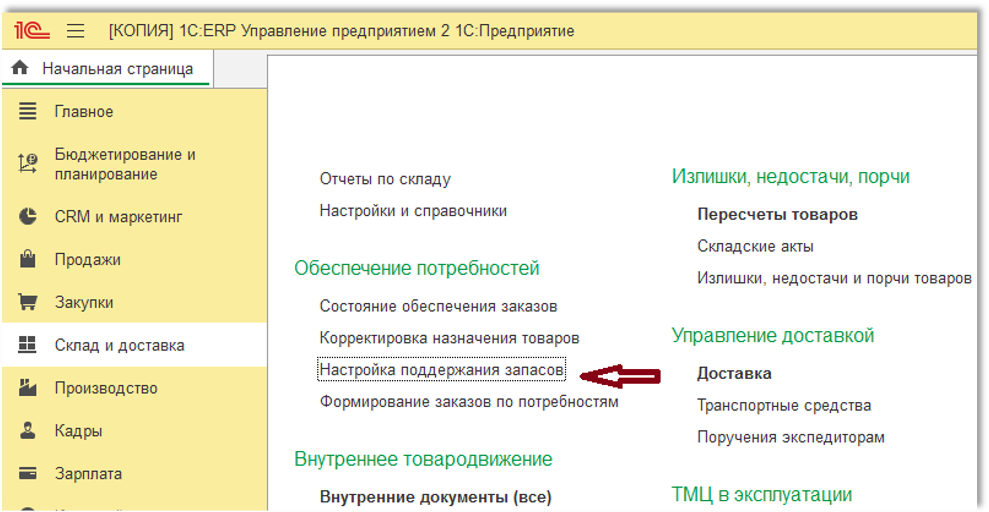Open CRM и маркетинг section
Image resolution: width=989 pixels, height=512 pixels.
(x=119, y=218)
